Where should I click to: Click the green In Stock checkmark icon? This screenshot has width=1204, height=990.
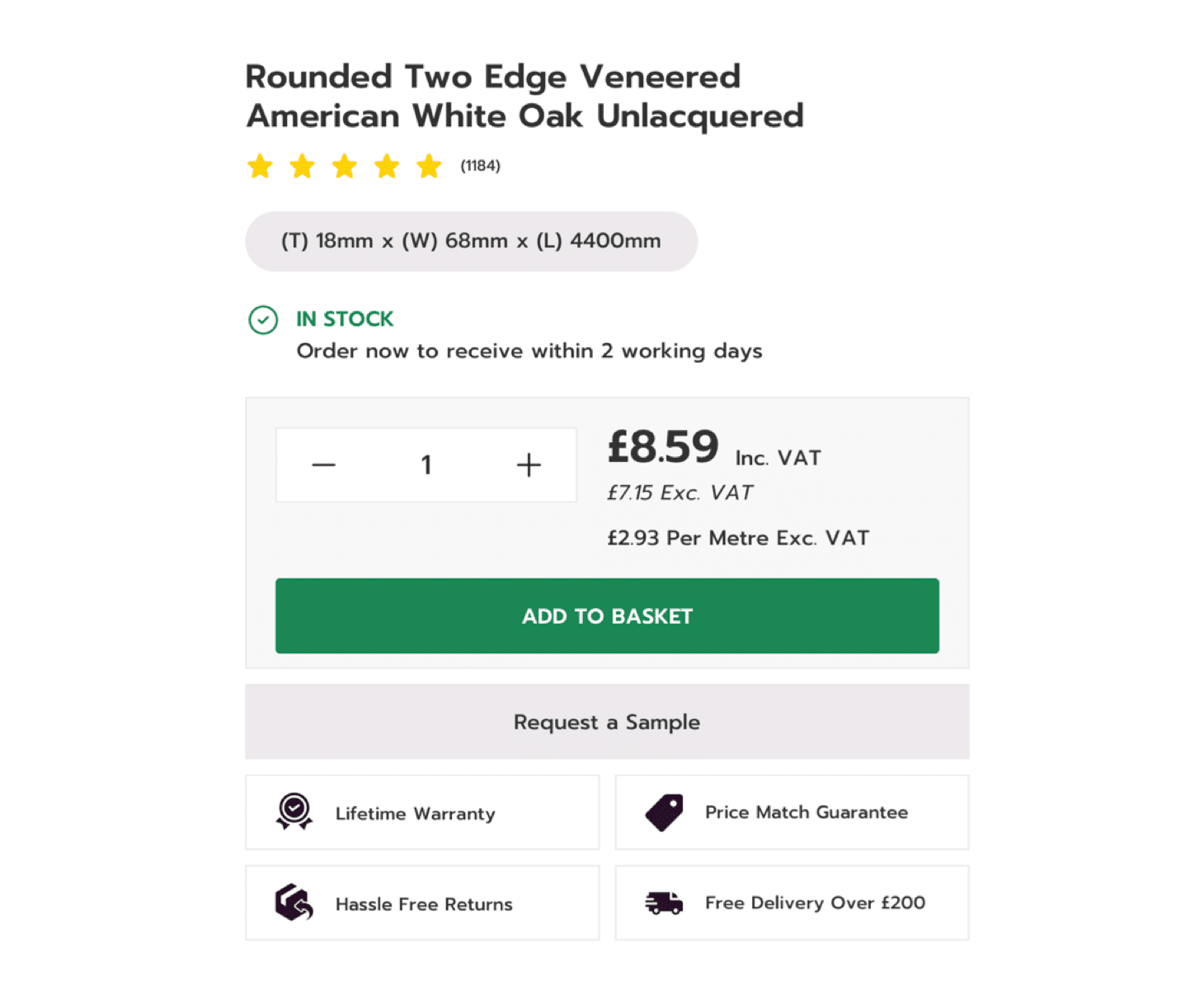(263, 320)
